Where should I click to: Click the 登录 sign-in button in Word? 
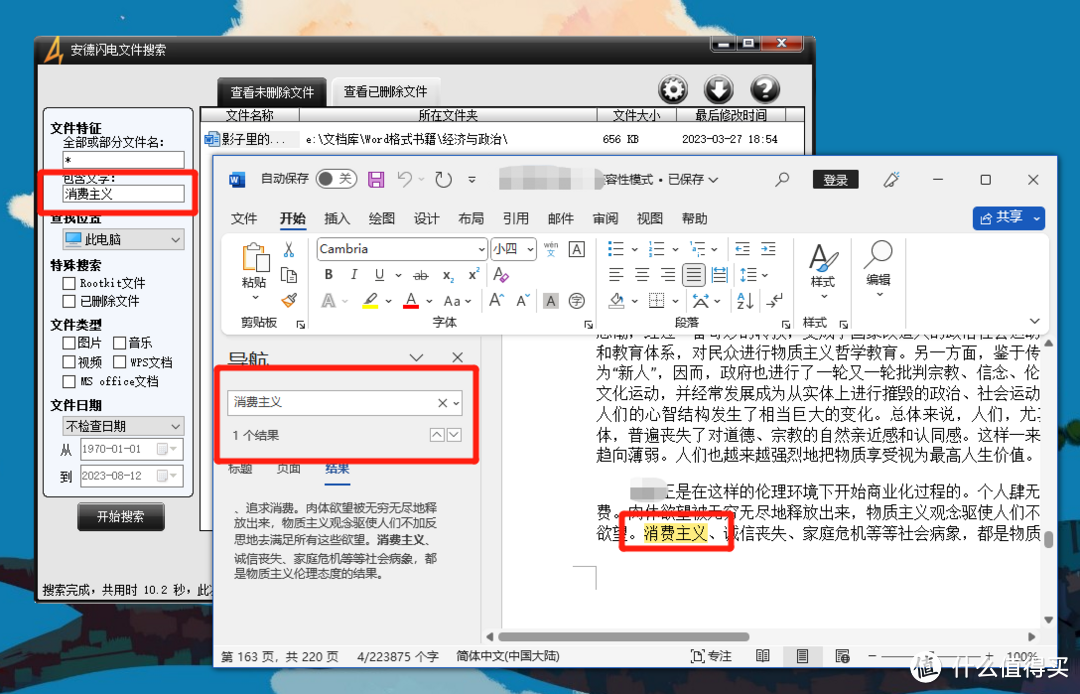pyautogui.click(x=835, y=180)
